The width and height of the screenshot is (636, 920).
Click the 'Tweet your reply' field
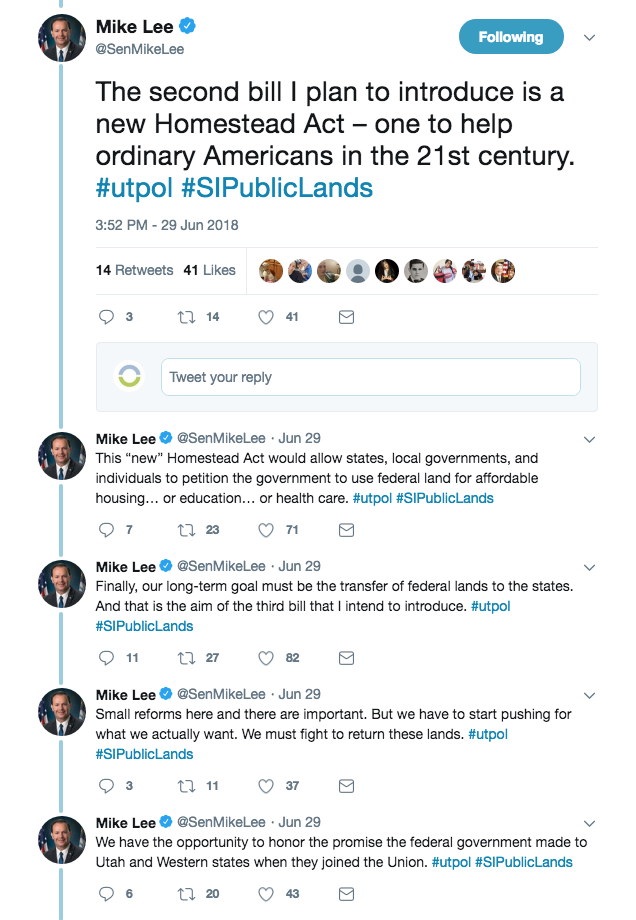(x=371, y=377)
